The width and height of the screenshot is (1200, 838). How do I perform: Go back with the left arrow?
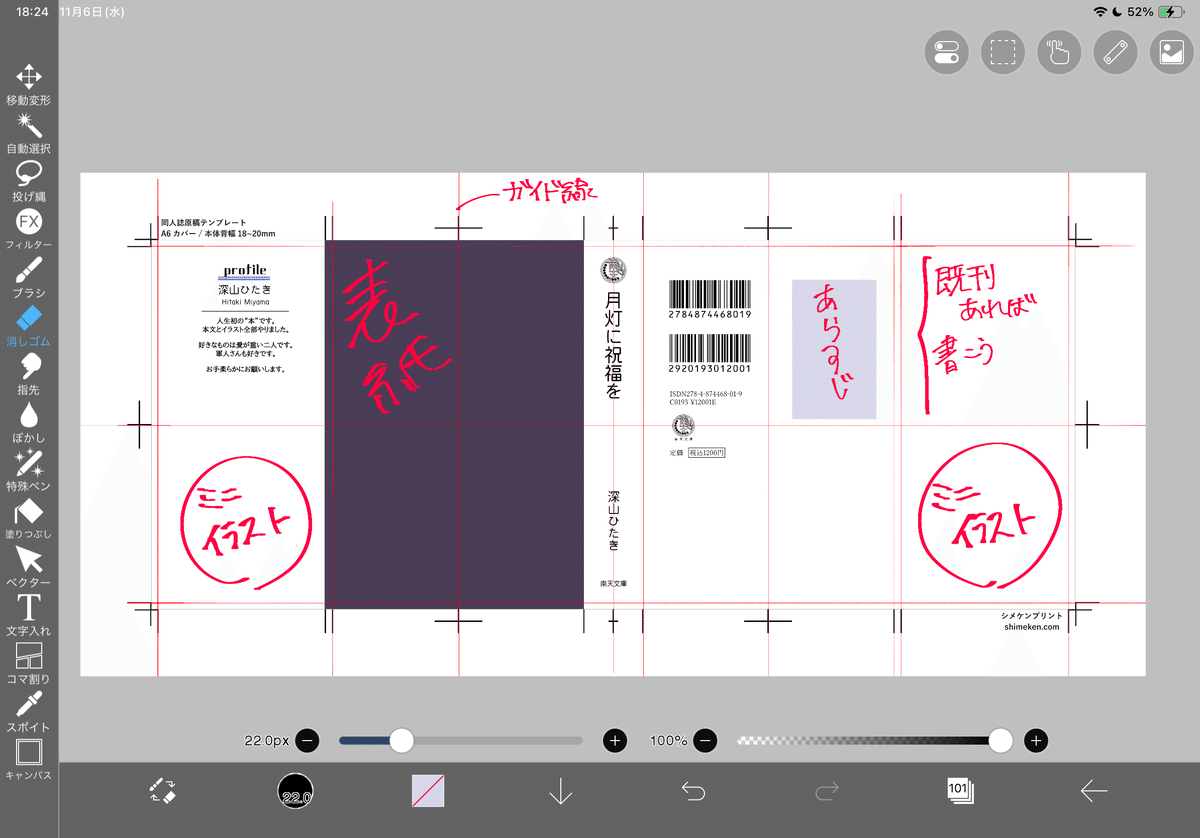coord(1093,791)
